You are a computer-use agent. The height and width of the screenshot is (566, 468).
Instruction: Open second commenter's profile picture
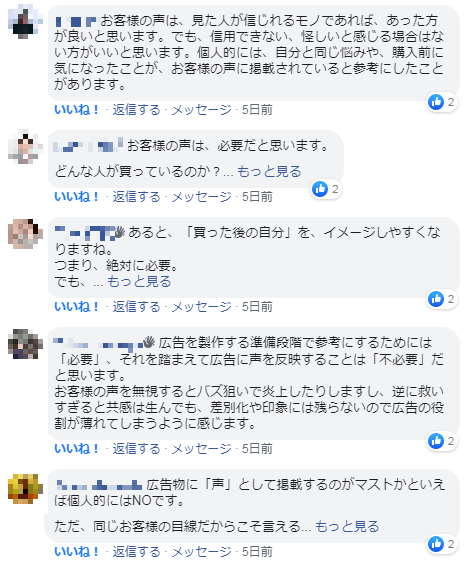(x=25, y=147)
